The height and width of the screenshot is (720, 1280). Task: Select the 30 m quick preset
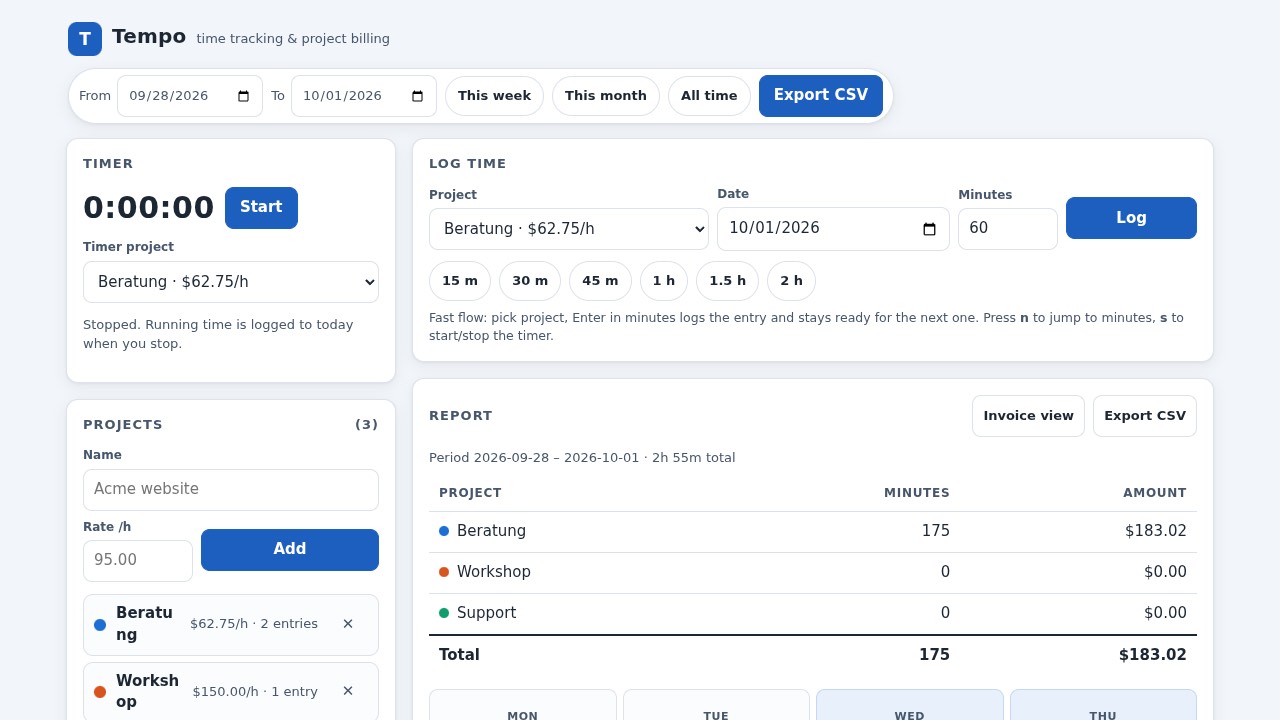(530, 281)
